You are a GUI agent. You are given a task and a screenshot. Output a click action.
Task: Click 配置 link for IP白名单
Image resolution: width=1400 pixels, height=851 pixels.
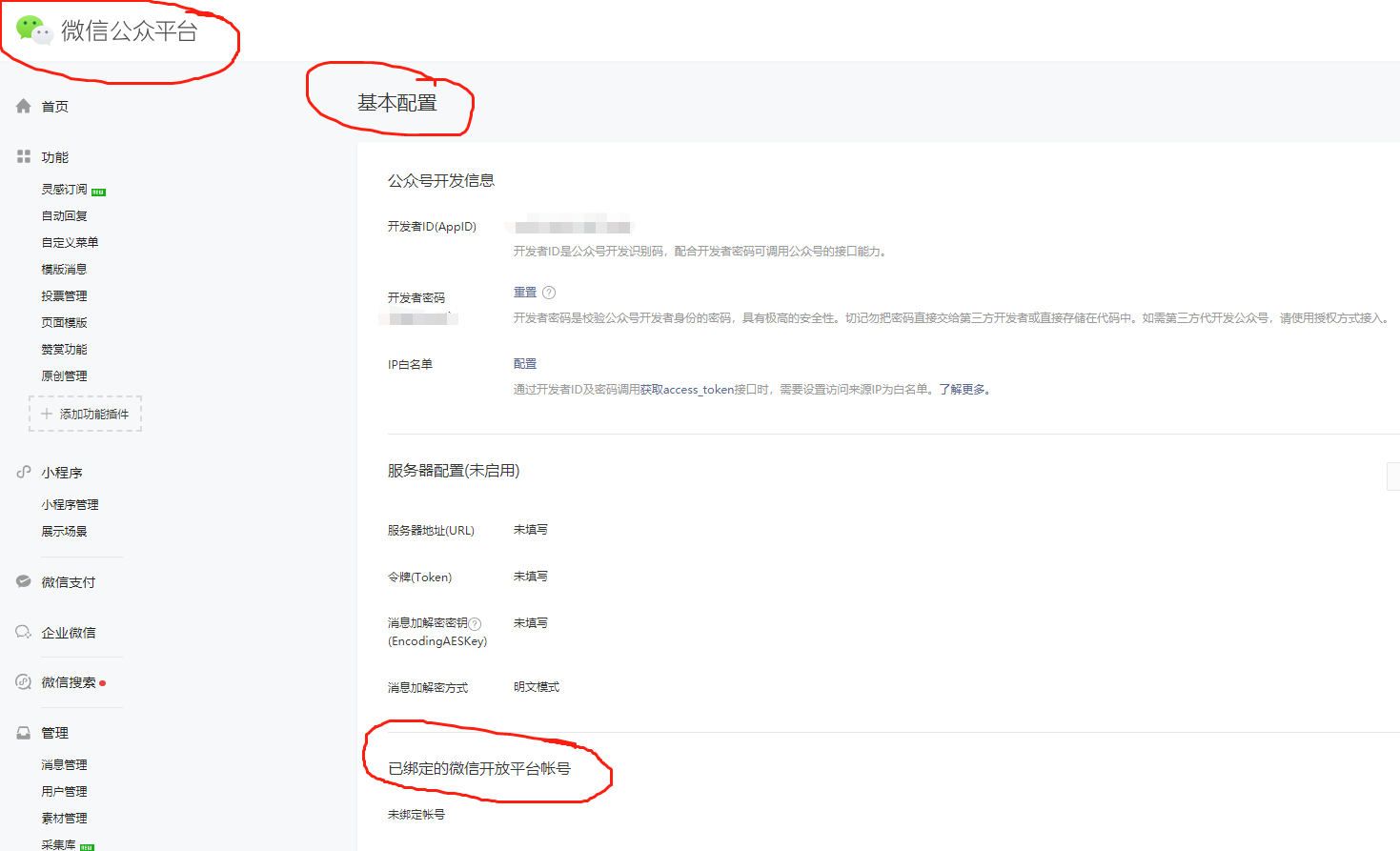[x=525, y=364]
